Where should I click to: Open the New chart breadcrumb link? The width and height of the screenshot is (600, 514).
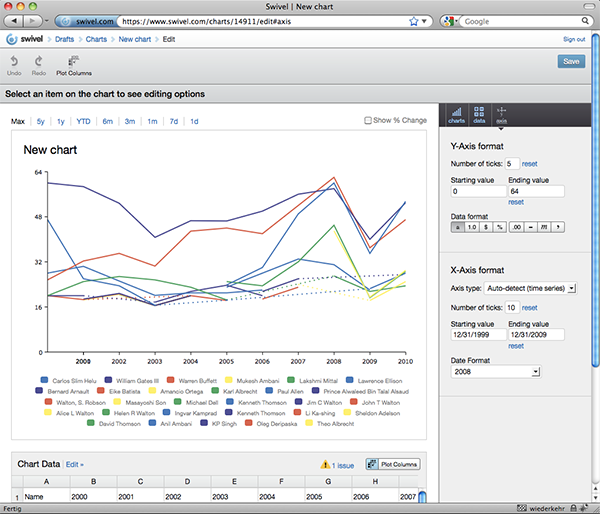pos(135,39)
